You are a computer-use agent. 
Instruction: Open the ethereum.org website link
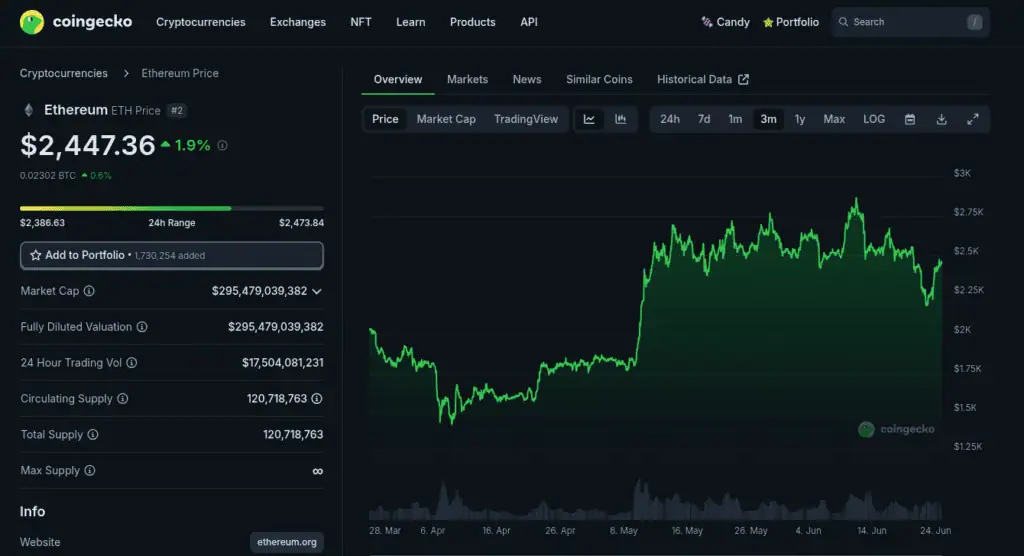pos(287,542)
